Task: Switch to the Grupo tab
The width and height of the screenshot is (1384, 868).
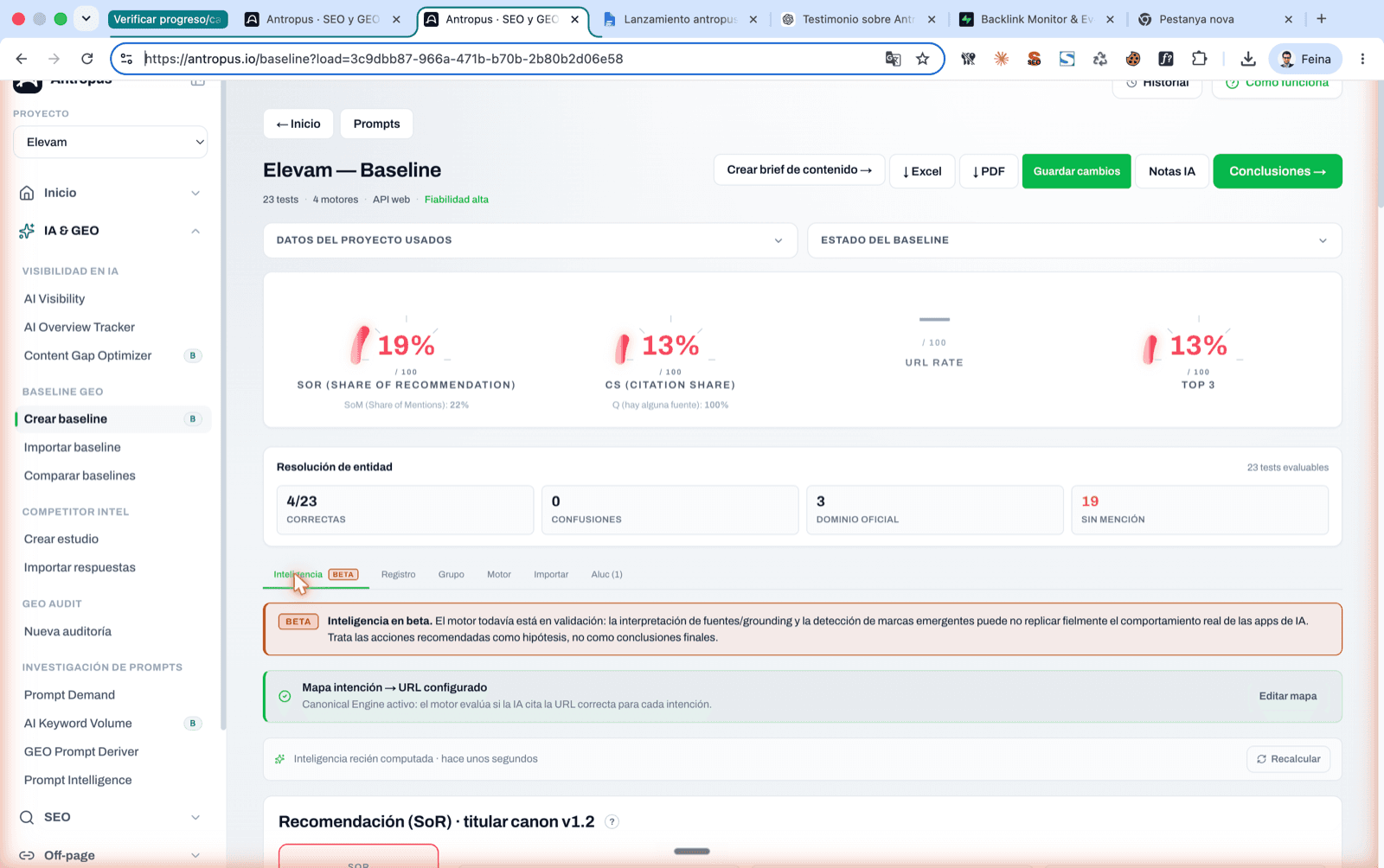Action: [451, 574]
